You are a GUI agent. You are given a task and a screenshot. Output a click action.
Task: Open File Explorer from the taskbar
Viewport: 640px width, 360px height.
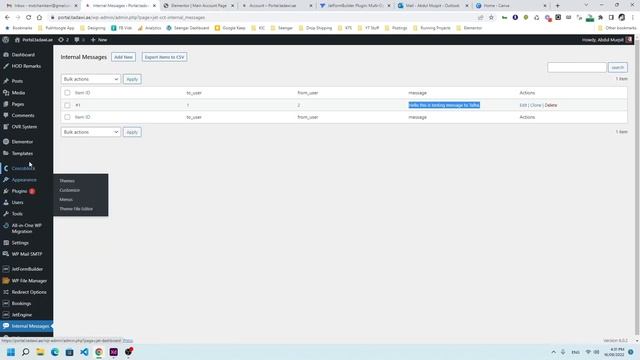pos(40,352)
